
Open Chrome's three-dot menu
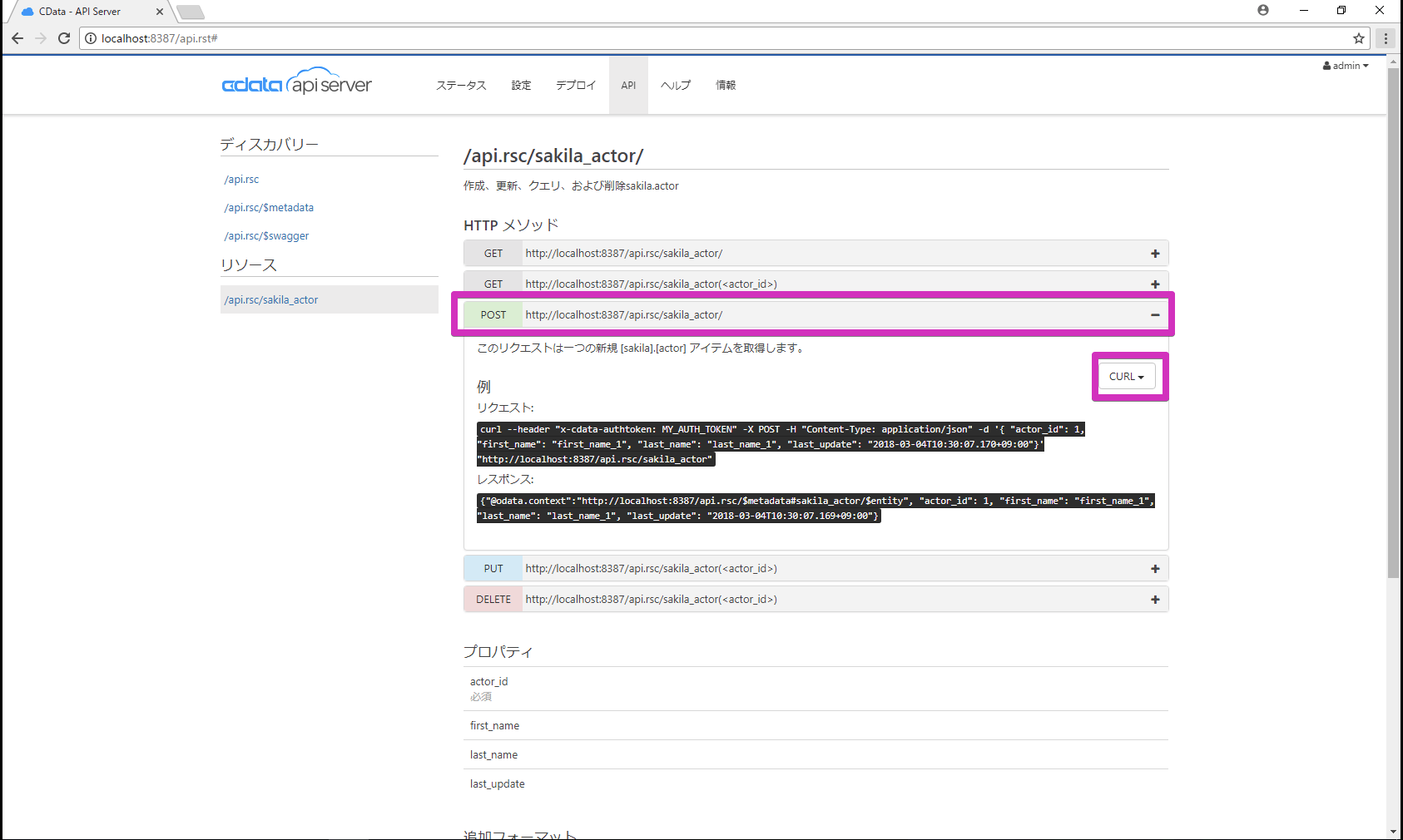[1386, 38]
